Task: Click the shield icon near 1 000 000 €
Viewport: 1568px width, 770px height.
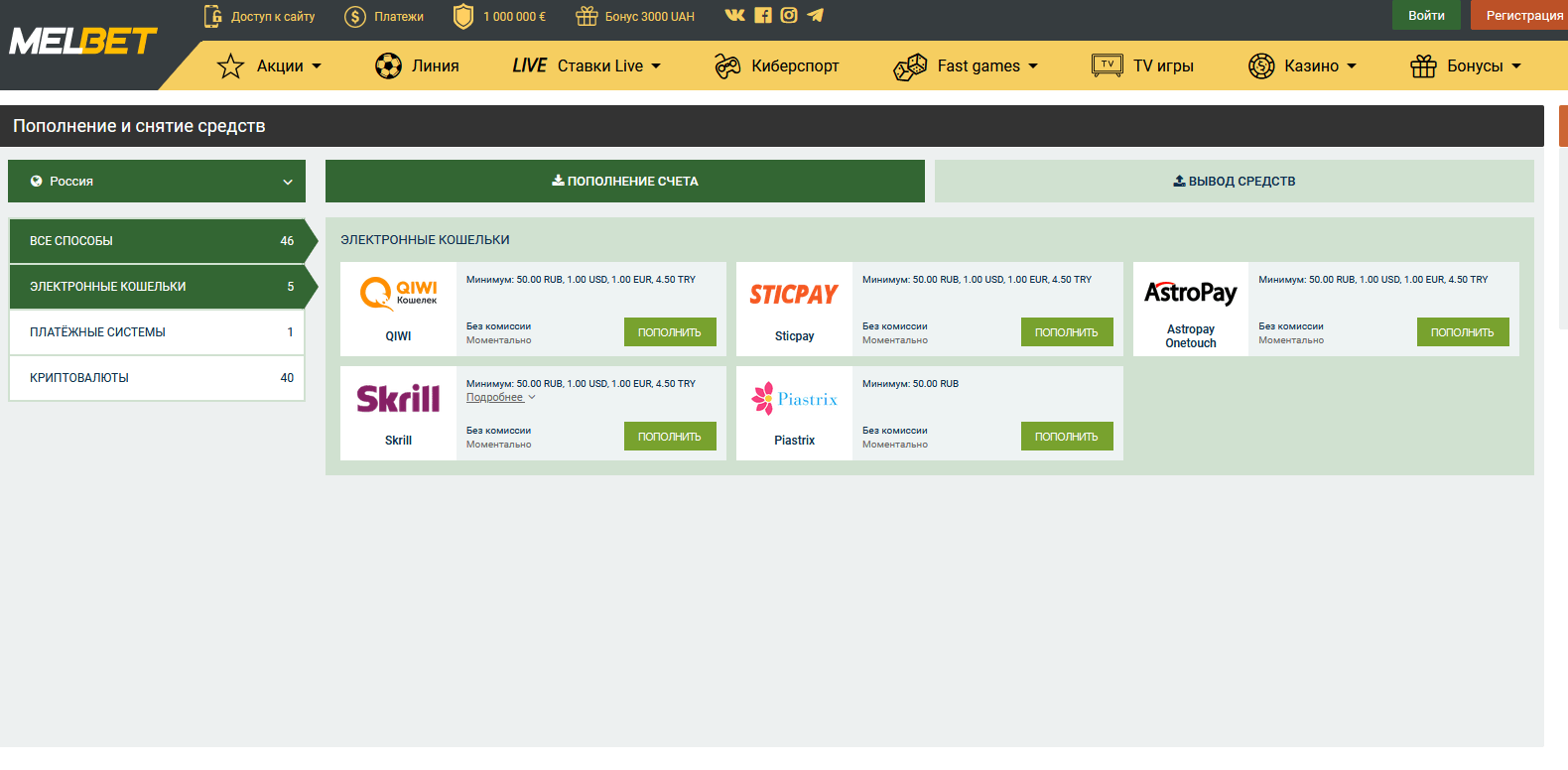Action: (462, 16)
